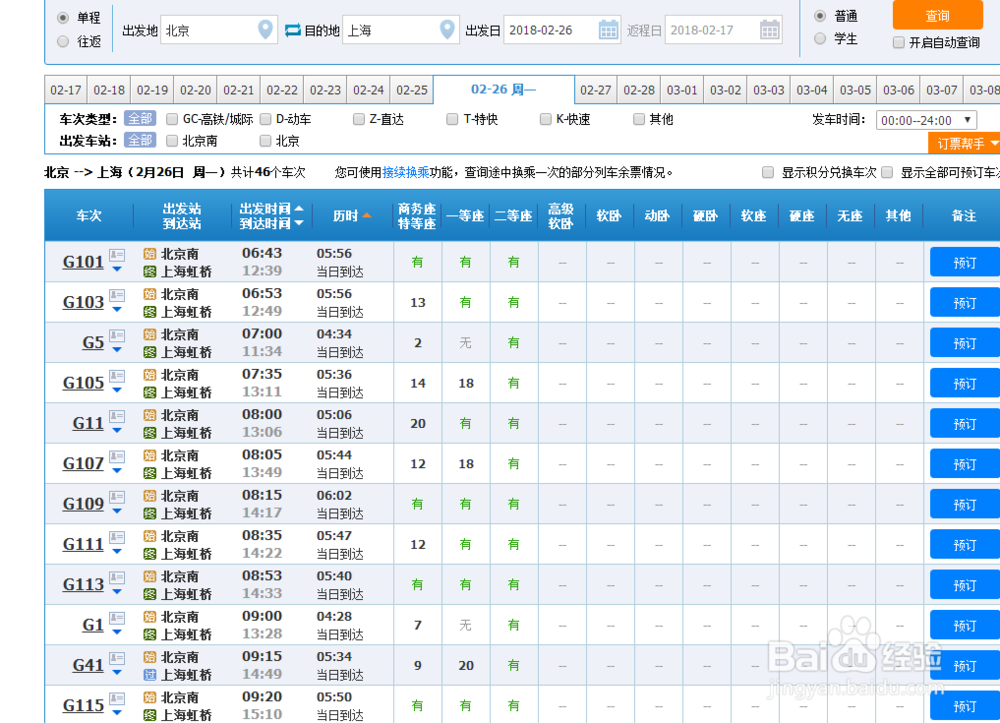Image resolution: width=1000 pixels, height=723 pixels.
Task: Enable the D-动车 train type checkbox
Action: point(264,118)
